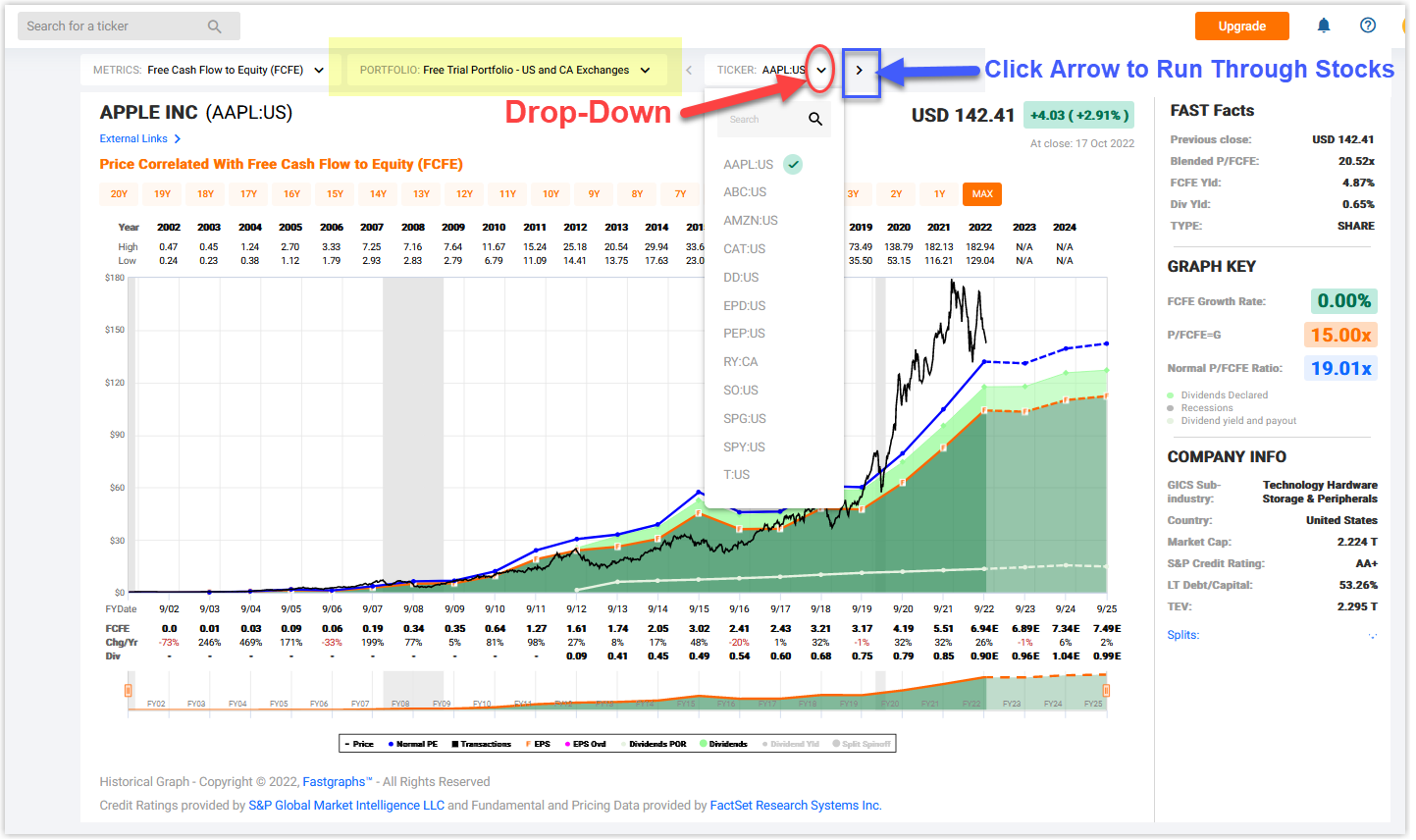Click the +4.03 (+2.91%) price change badge
This screenshot has height=840, width=1416.
(x=1078, y=116)
